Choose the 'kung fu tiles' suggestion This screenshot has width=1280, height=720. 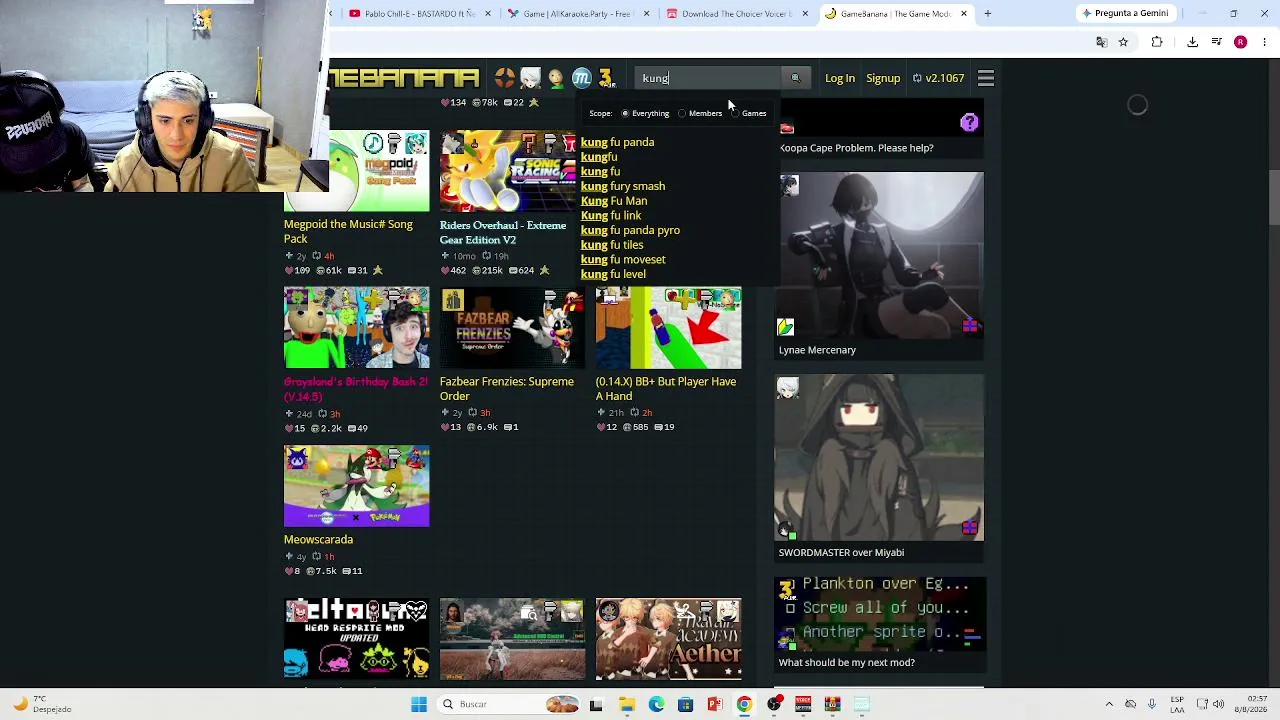611,245
